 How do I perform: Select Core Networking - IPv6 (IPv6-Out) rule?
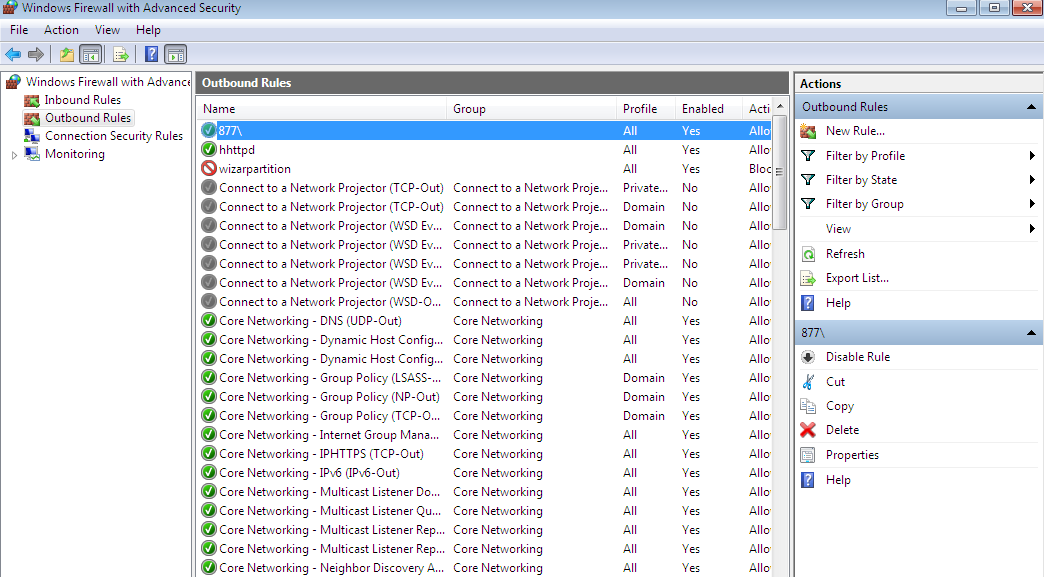(x=485, y=473)
